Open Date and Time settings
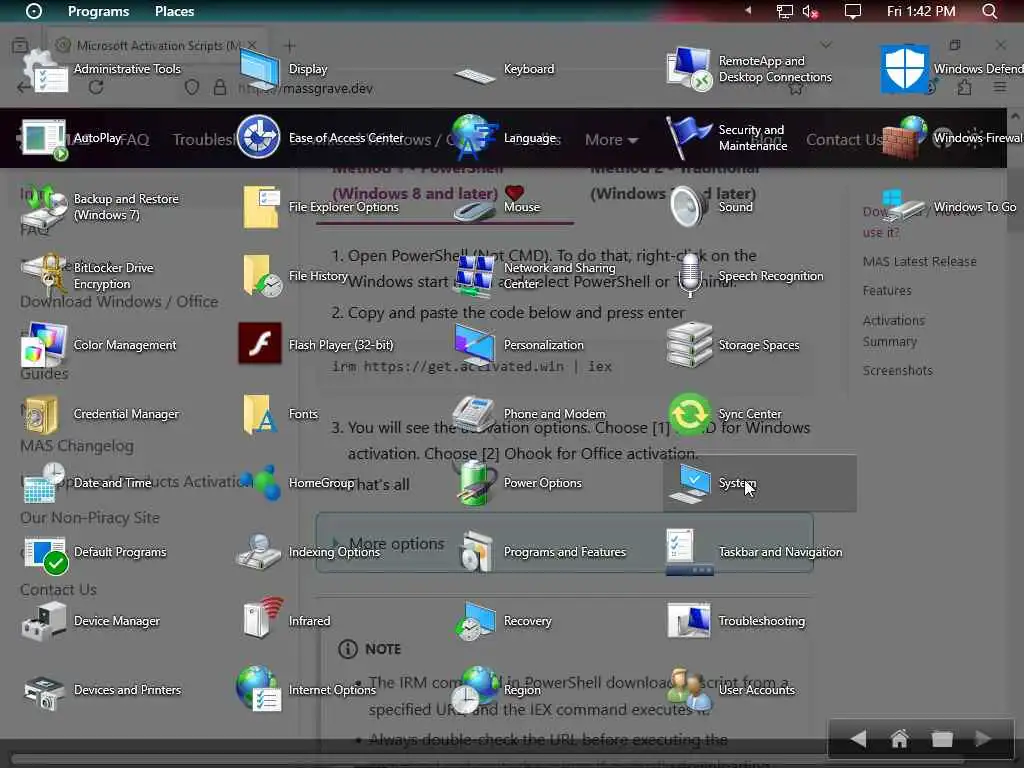This screenshot has height=768, width=1024. [88, 483]
